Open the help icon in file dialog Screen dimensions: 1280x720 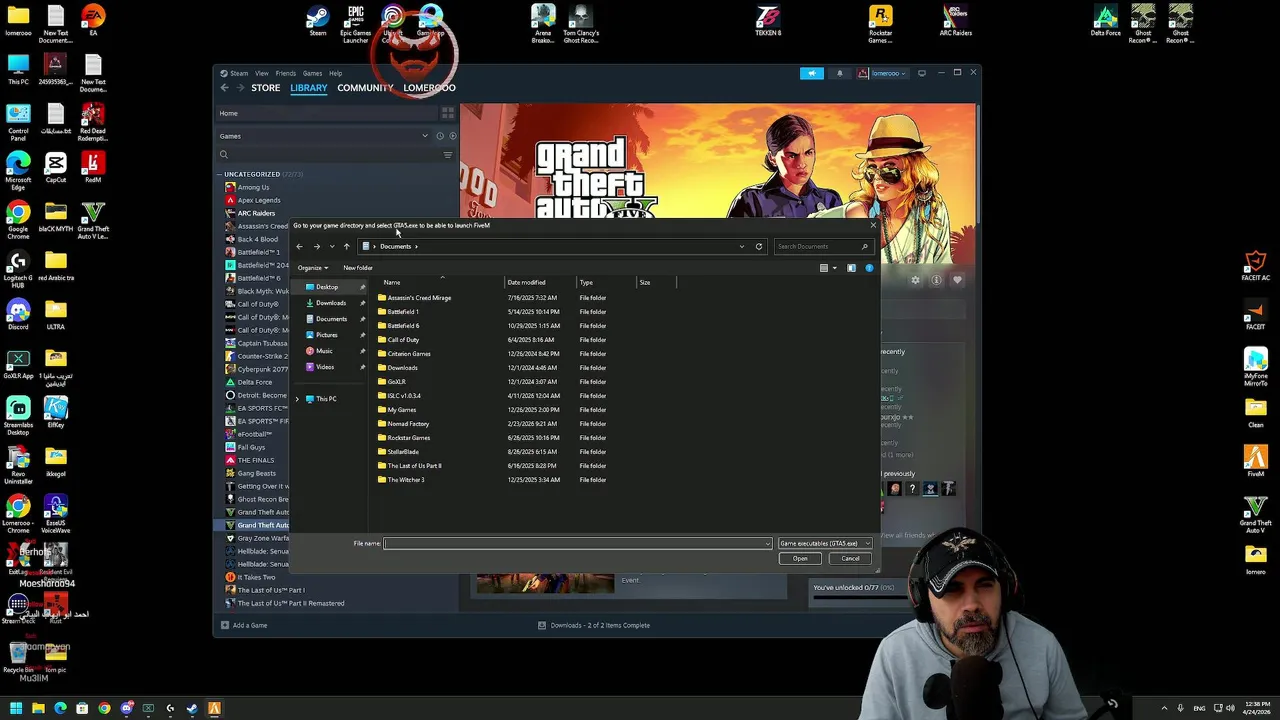[869, 268]
